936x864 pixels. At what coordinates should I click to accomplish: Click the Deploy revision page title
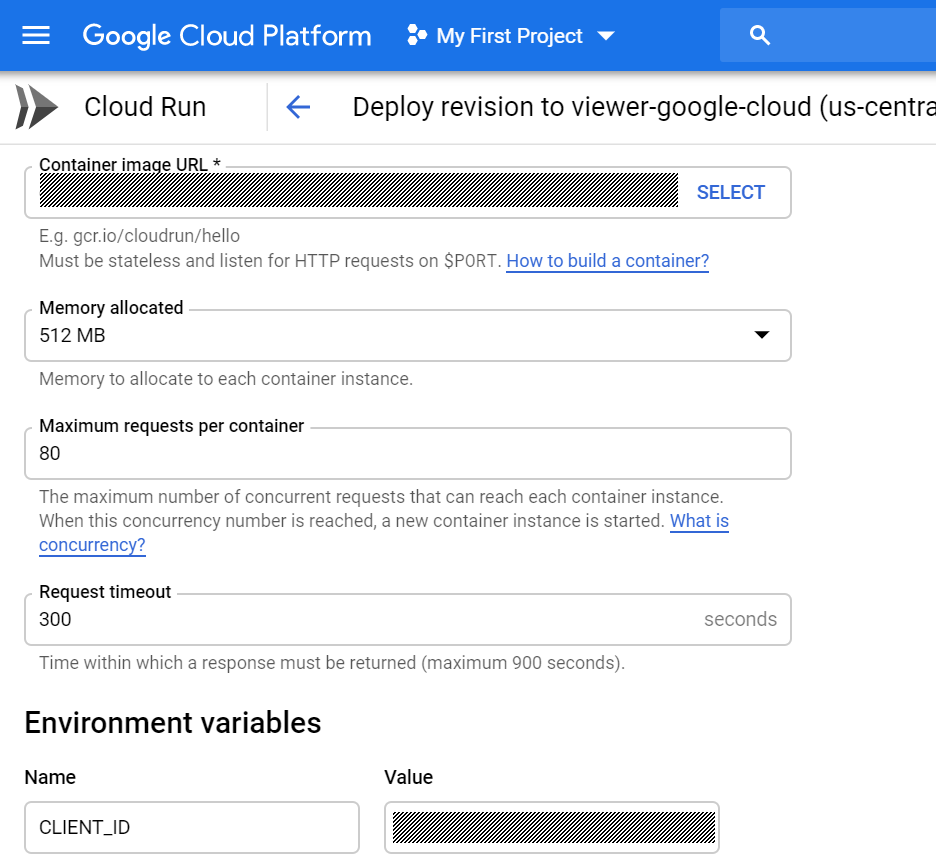coord(644,107)
